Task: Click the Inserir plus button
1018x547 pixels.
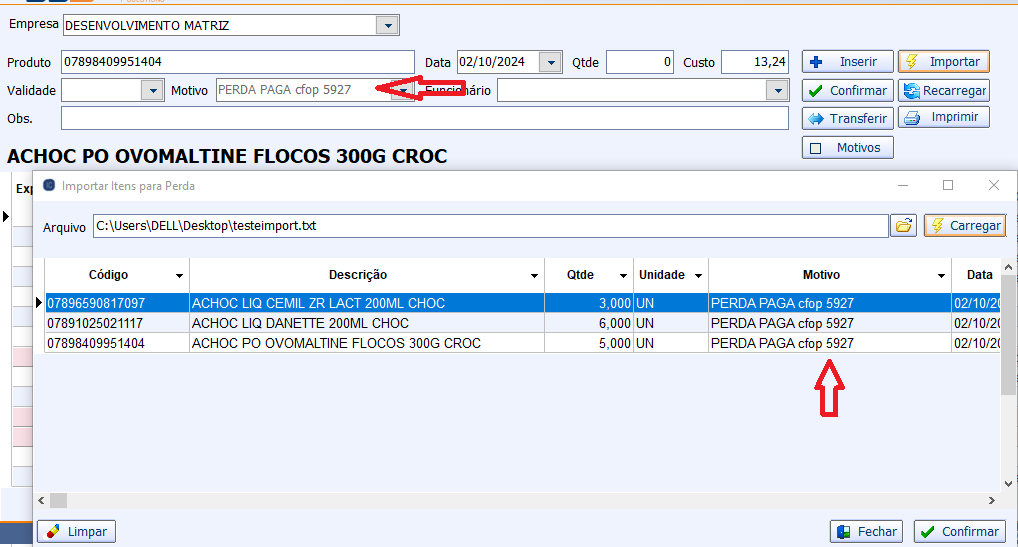Action: point(847,62)
